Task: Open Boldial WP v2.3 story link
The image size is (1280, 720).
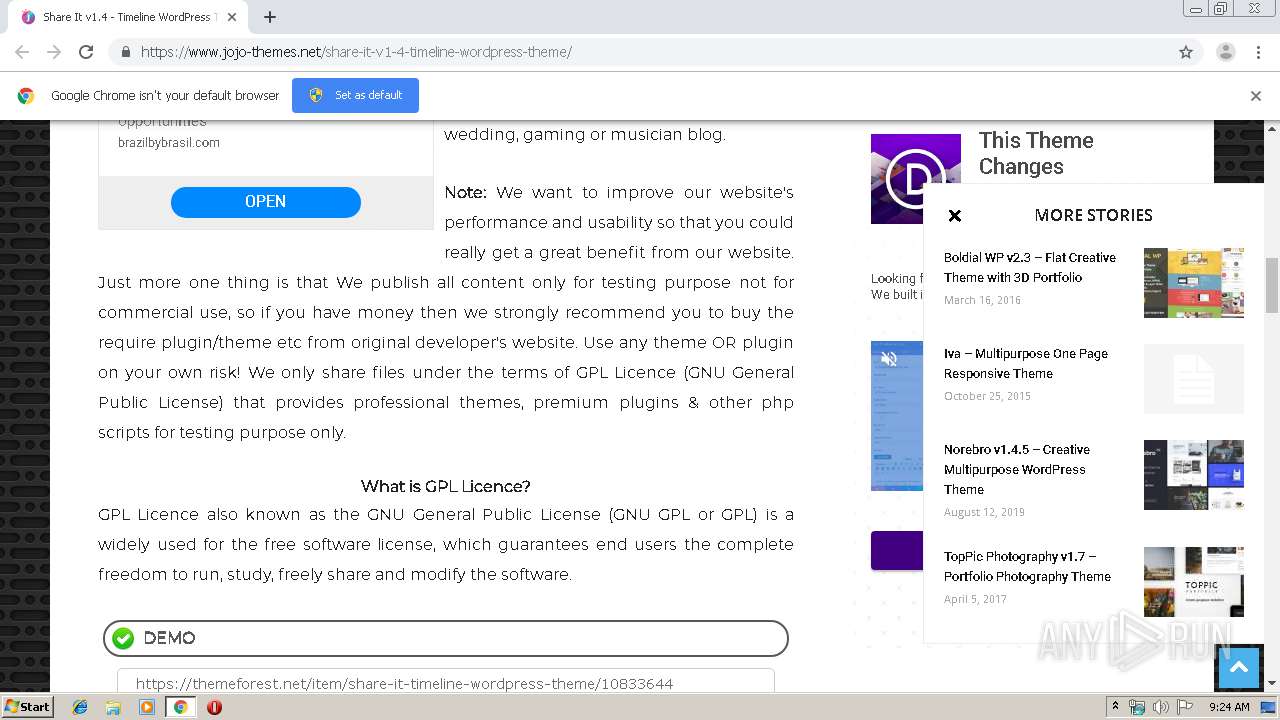Action: click(x=1030, y=267)
